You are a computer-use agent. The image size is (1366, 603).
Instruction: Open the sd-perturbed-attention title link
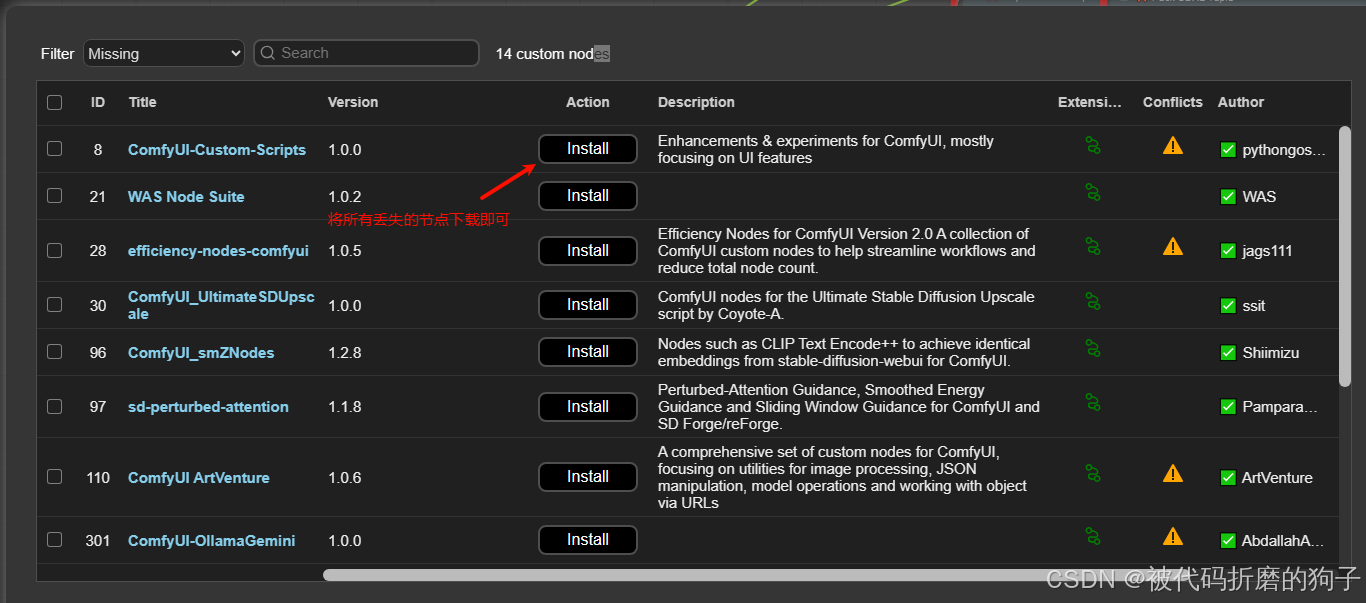208,407
